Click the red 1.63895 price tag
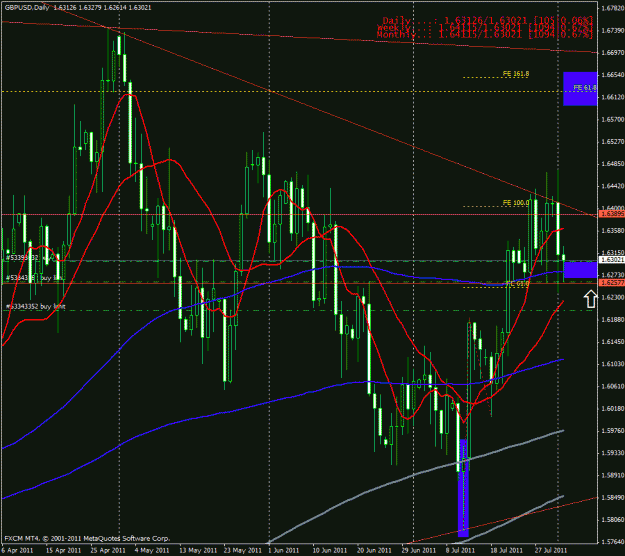Image resolution: width=625 pixels, height=556 pixels. pos(612,214)
